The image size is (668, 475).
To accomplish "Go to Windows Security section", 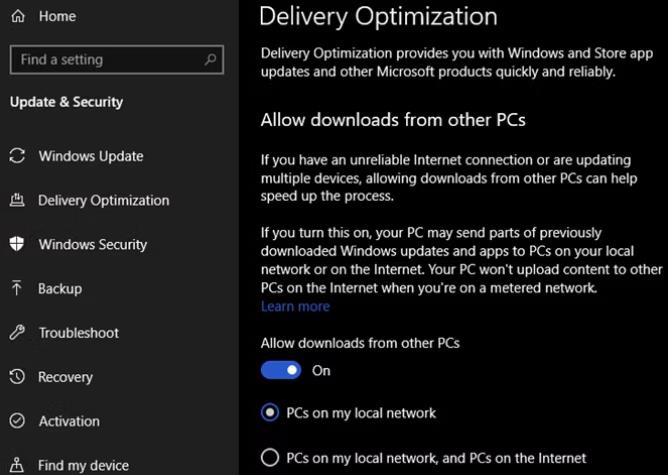I will 92,244.
